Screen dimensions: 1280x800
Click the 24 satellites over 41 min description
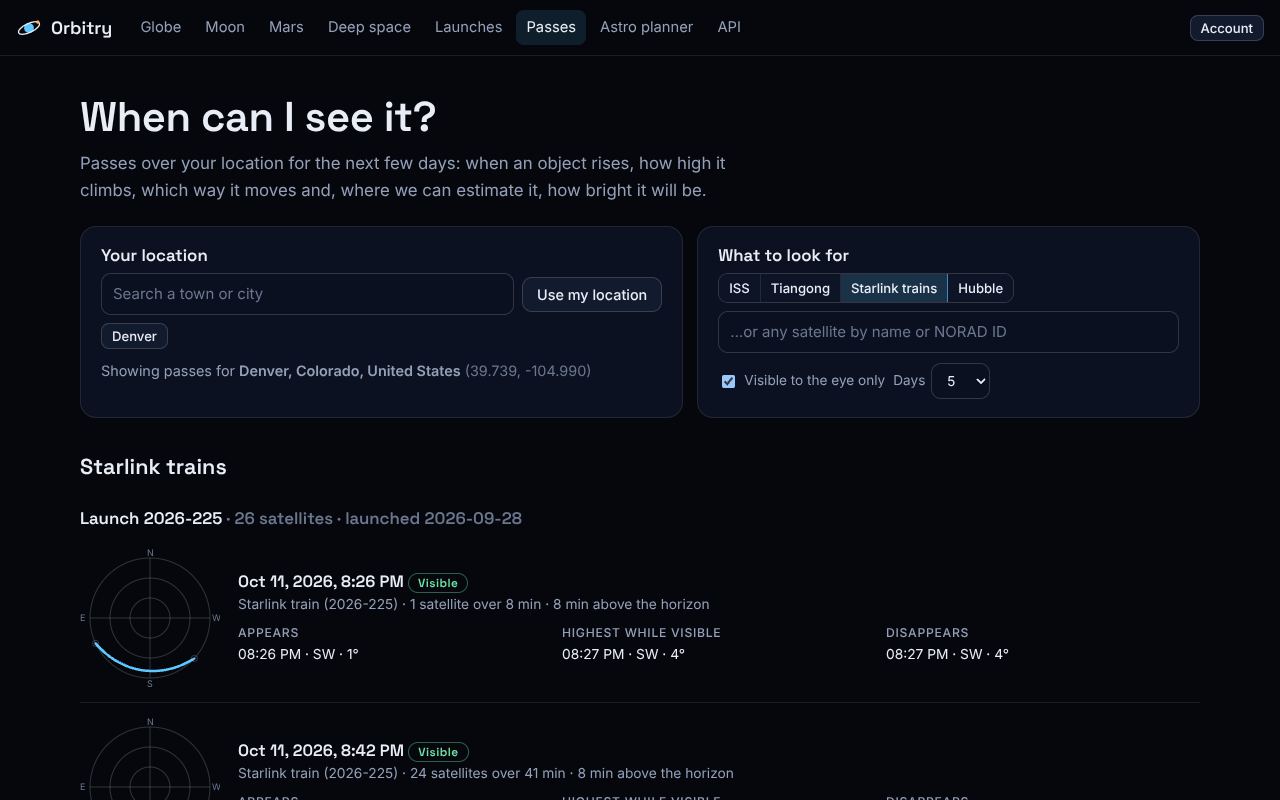pyautogui.click(x=487, y=773)
